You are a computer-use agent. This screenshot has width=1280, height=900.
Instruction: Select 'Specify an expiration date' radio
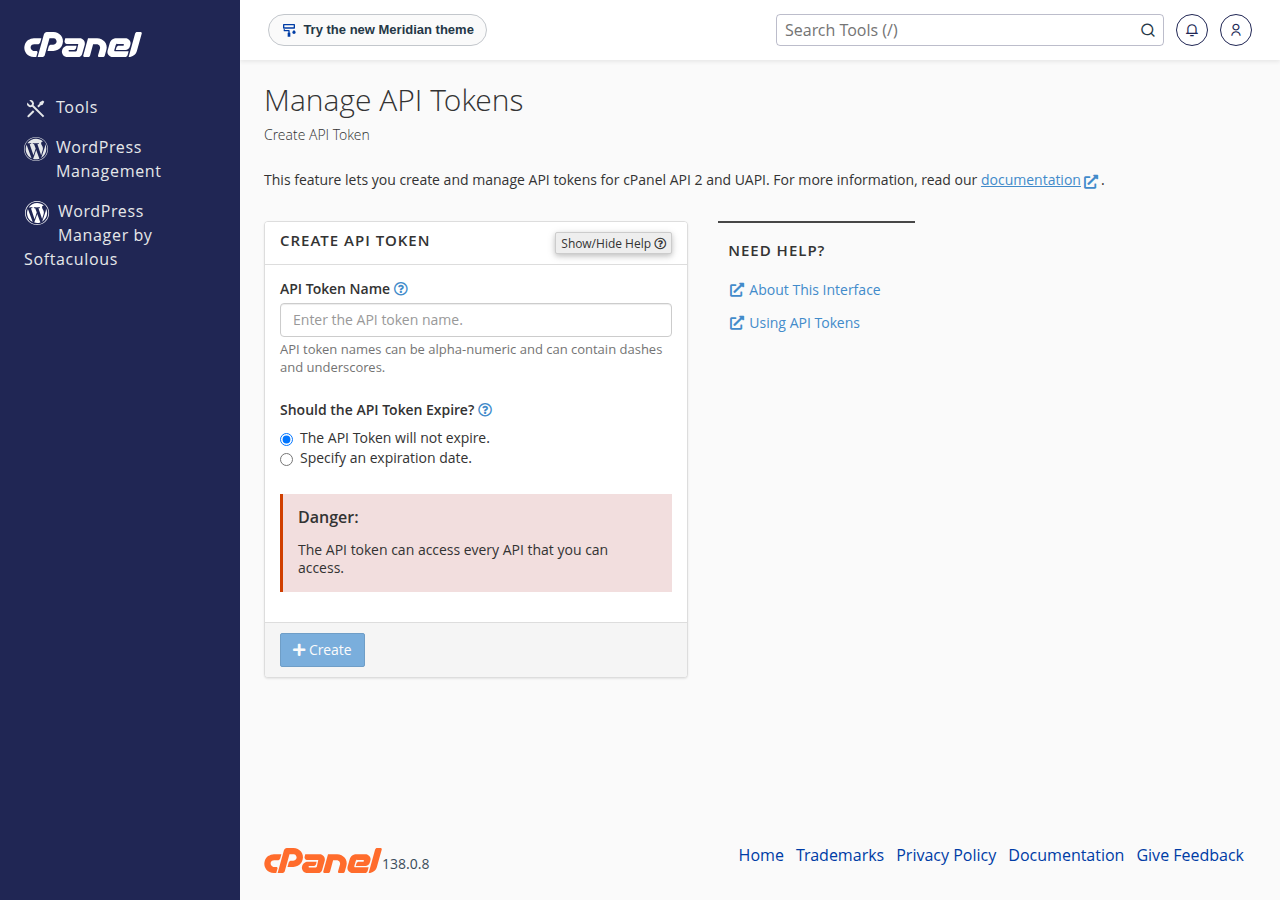click(x=287, y=460)
